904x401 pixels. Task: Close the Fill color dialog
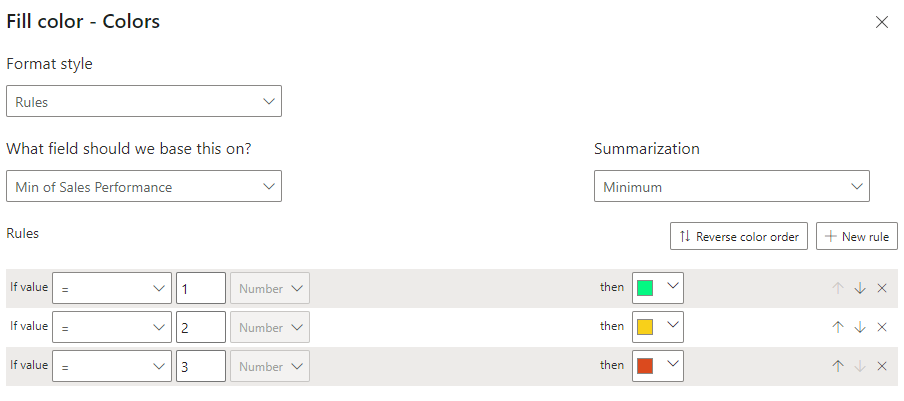[x=882, y=22]
